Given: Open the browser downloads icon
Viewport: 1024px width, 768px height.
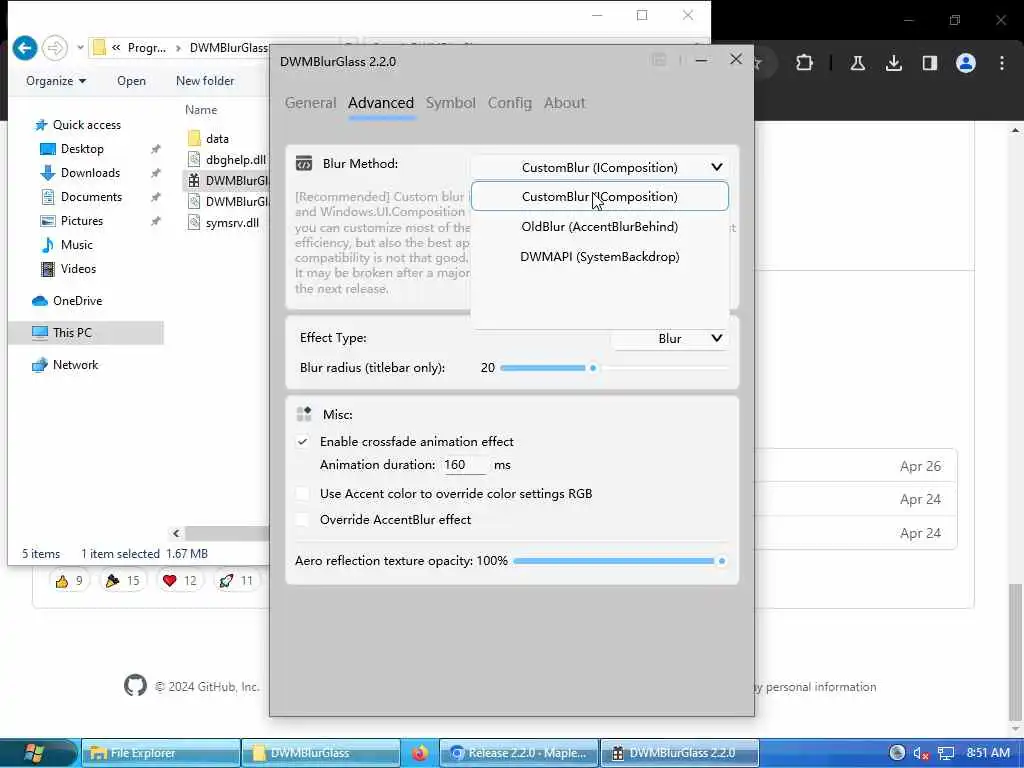Looking at the screenshot, I should click(893, 63).
